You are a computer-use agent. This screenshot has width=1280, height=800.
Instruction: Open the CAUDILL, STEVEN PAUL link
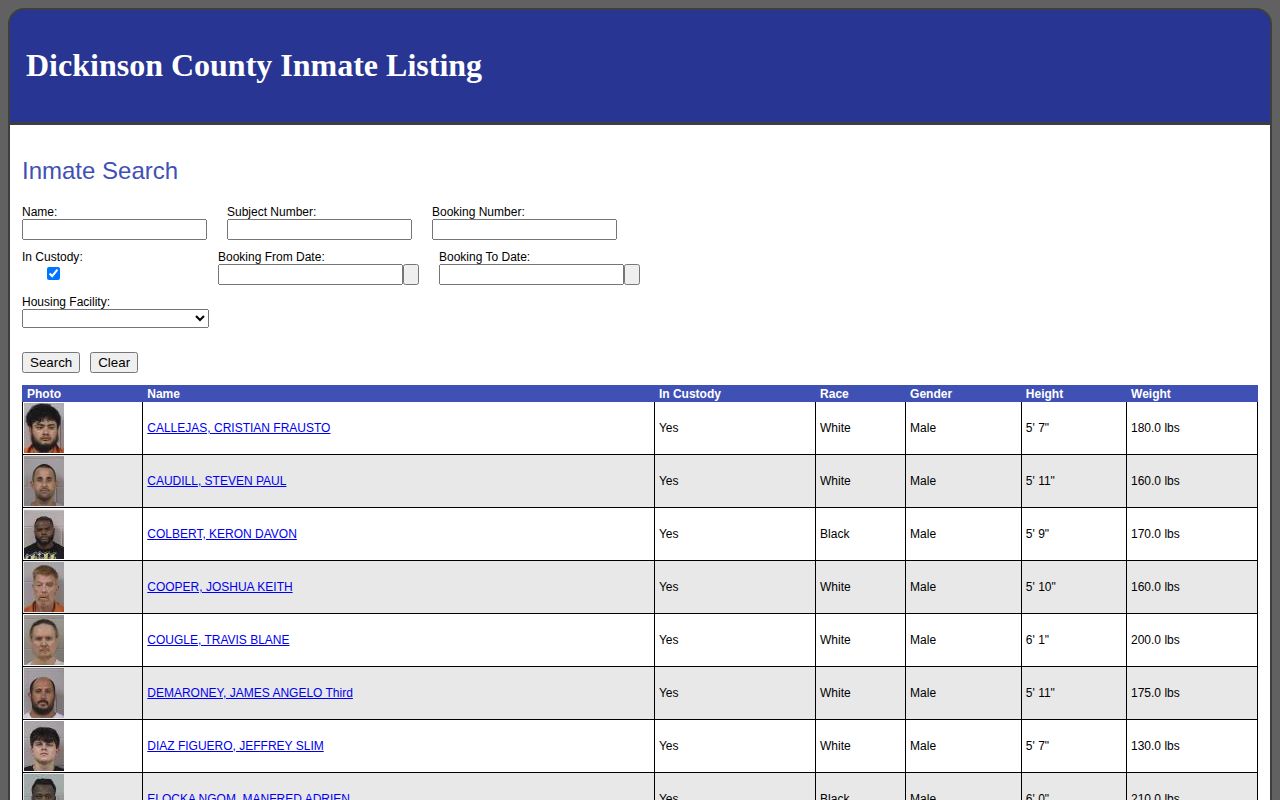[x=217, y=481]
